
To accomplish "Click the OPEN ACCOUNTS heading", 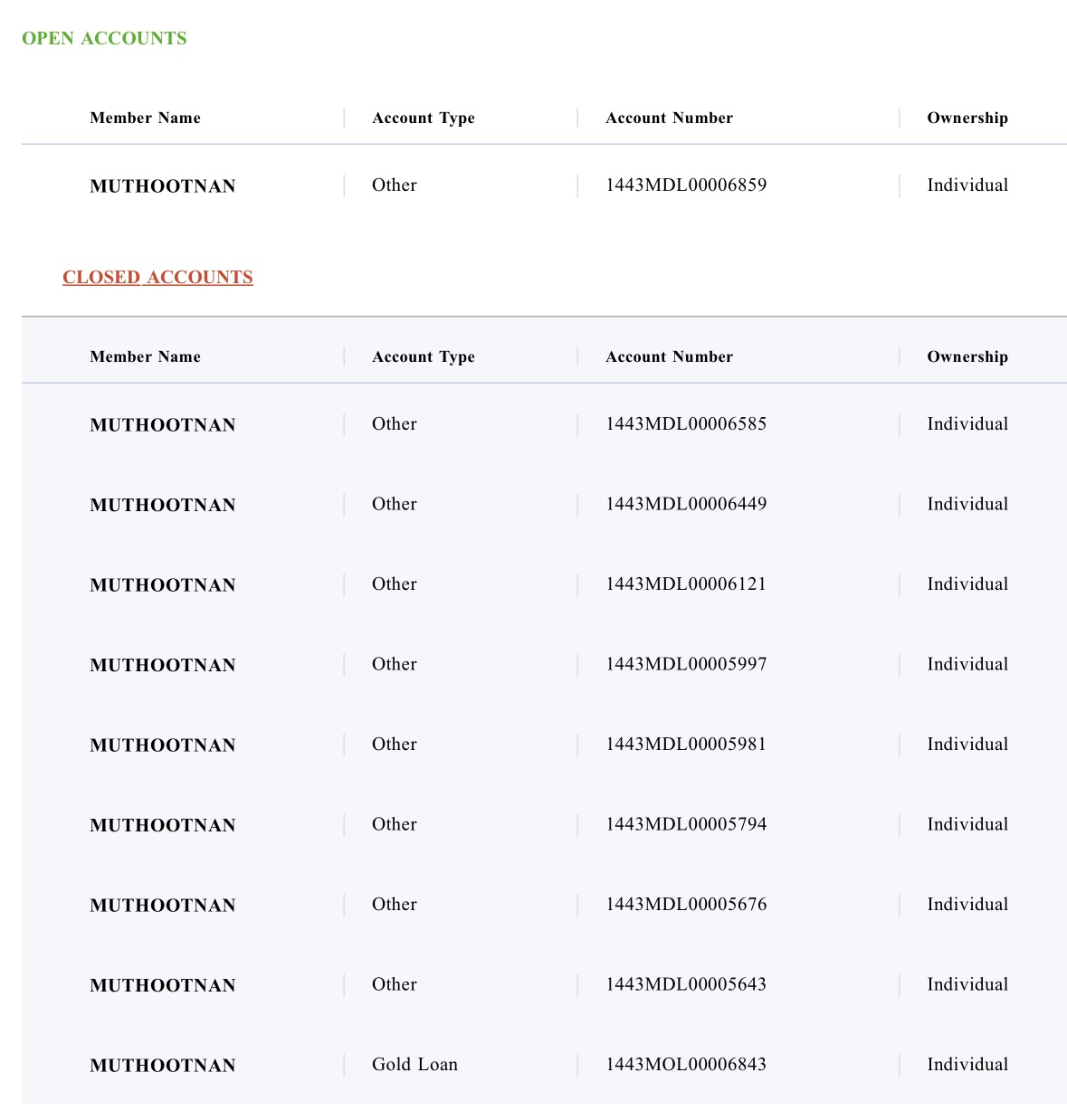I will (x=104, y=38).
